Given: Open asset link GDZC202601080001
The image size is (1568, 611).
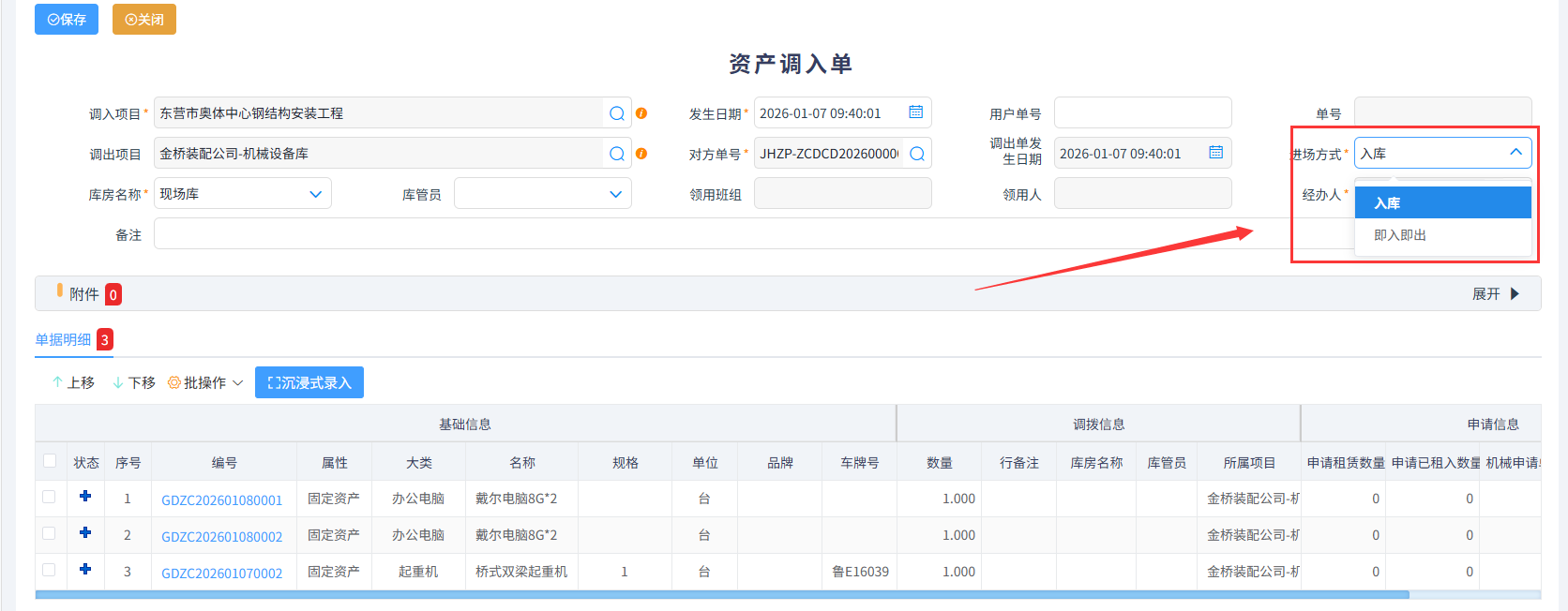Looking at the screenshot, I should (x=221, y=500).
